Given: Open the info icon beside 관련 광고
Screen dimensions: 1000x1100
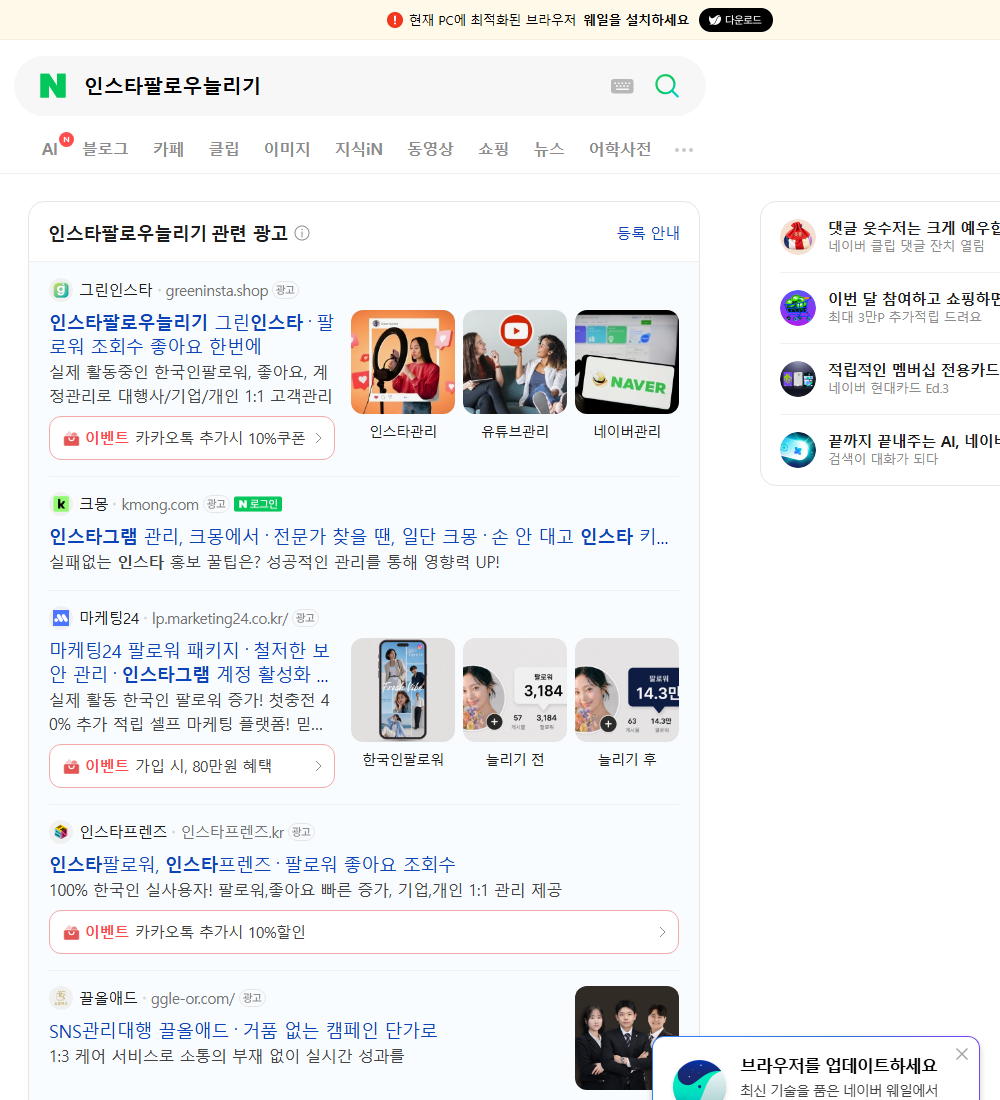Looking at the screenshot, I should [302, 233].
